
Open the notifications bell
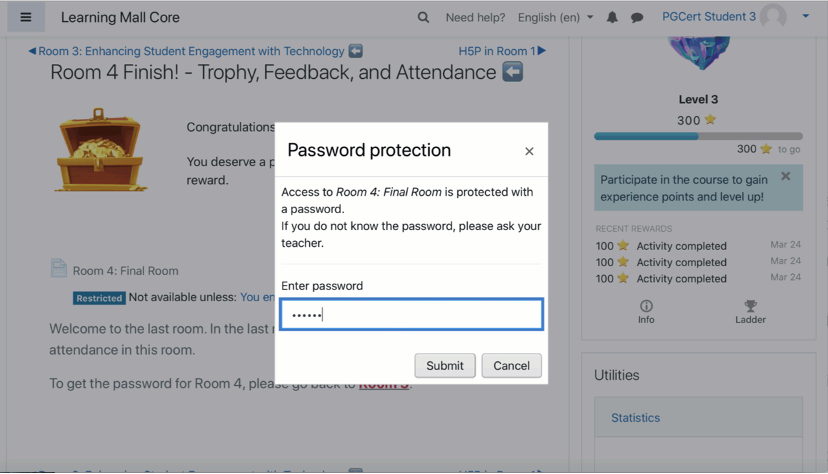[612, 17]
